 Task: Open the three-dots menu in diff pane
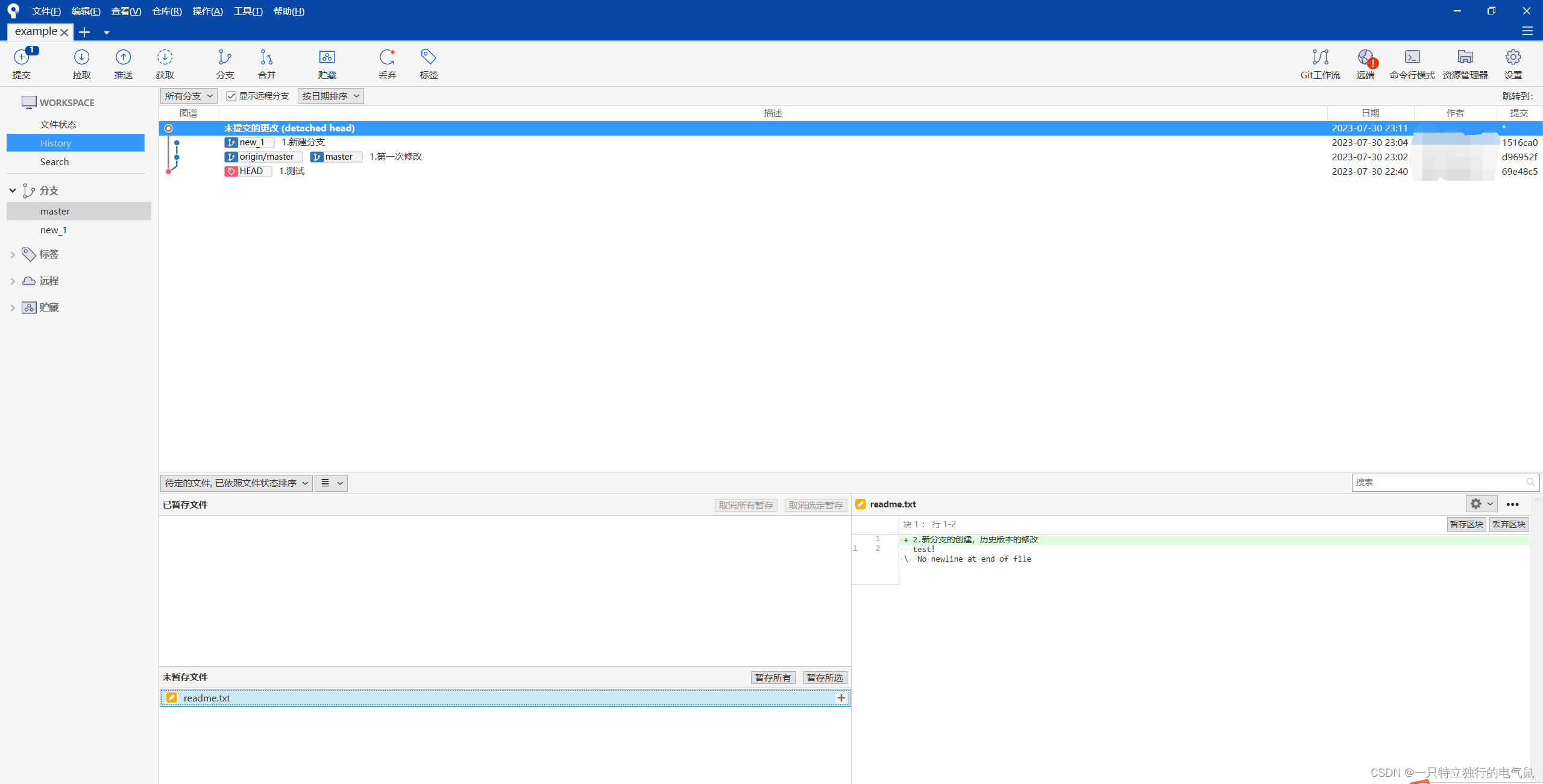point(1512,504)
